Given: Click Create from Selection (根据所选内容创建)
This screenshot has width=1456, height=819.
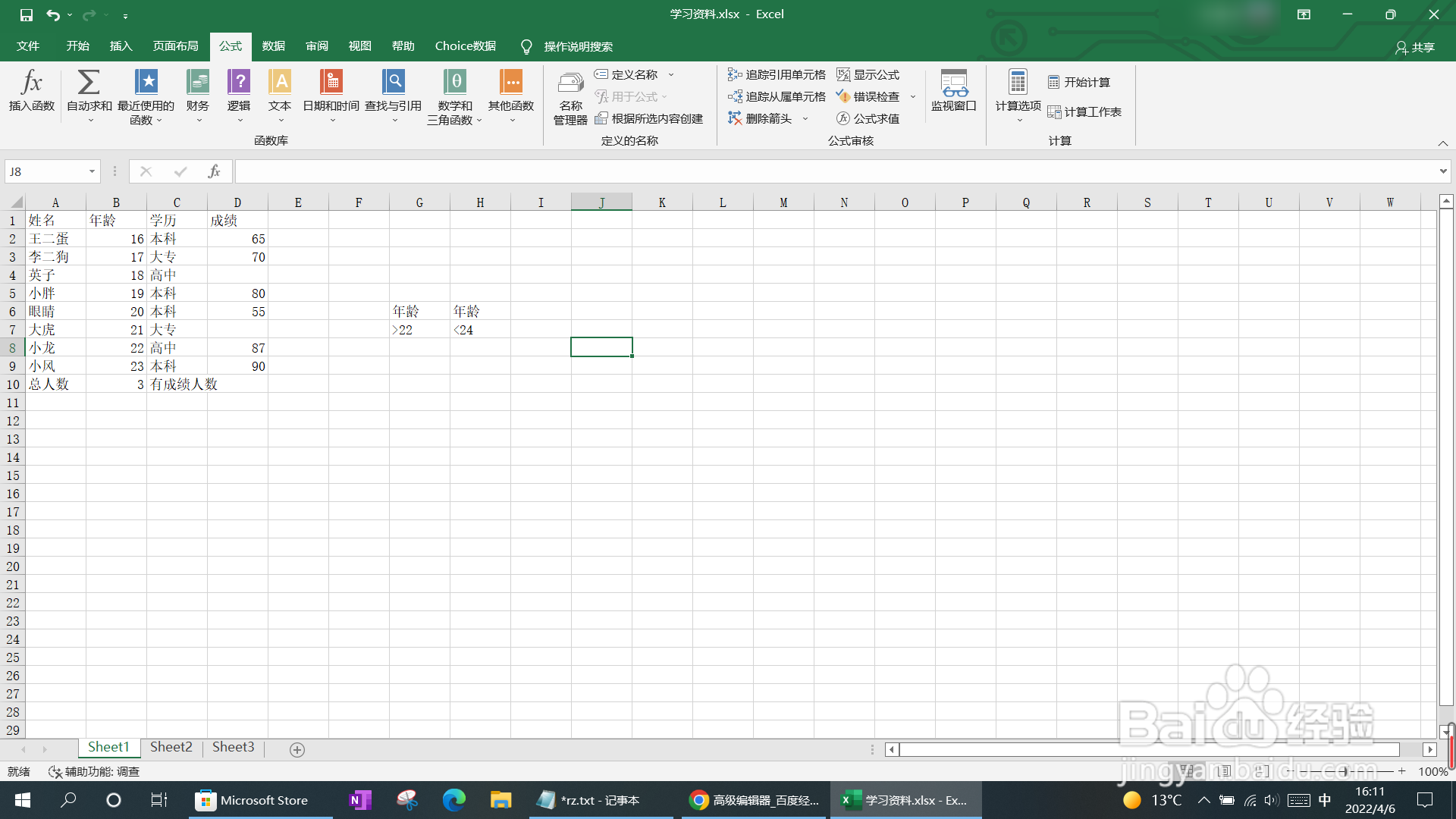Looking at the screenshot, I should click(649, 118).
